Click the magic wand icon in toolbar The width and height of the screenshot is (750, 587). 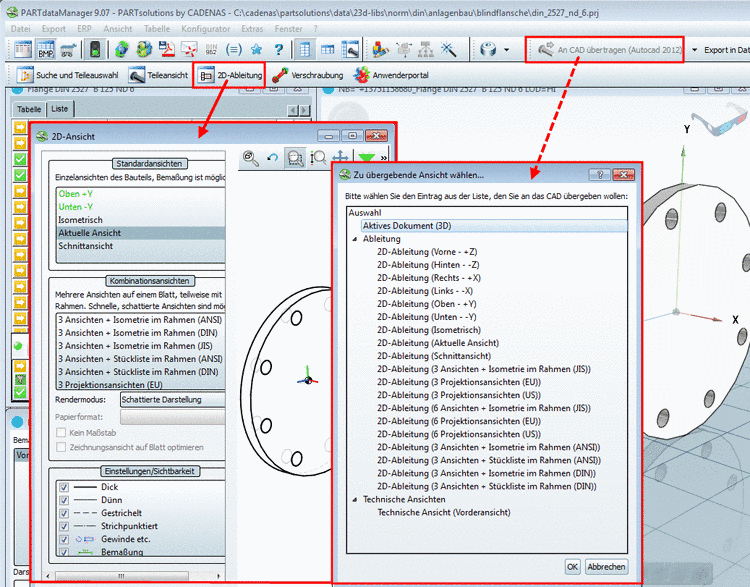click(x=448, y=49)
